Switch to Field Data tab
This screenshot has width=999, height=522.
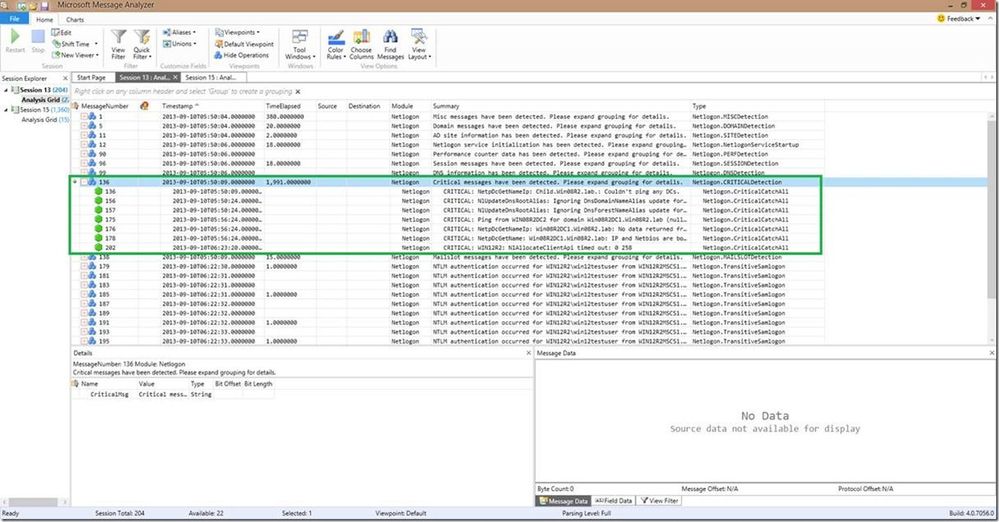[x=614, y=501]
